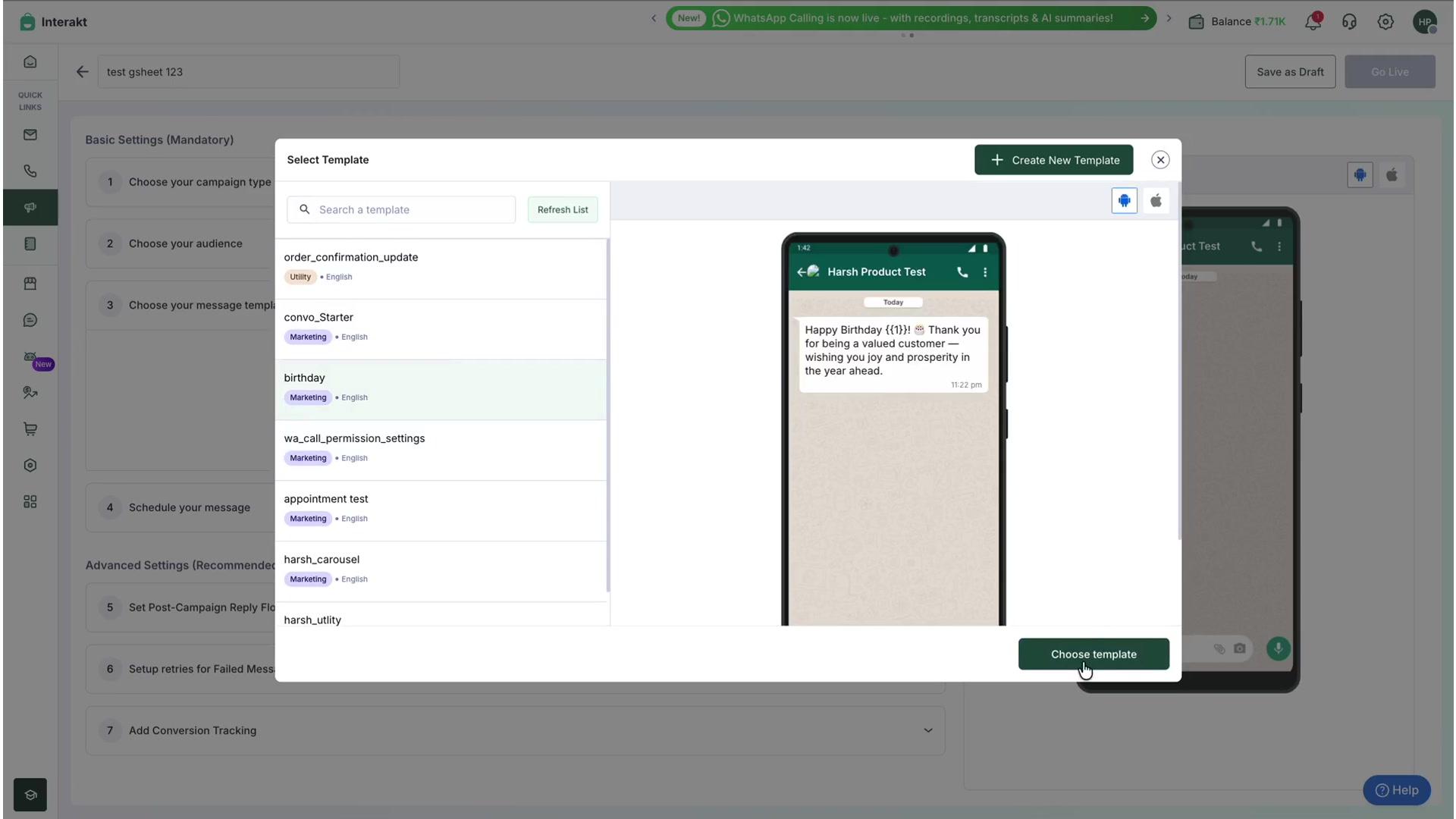Viewport: 1456px width, 819px height.
Task: Open the Templates sidebar icon below Campaigns
Action: pos(30,244)
